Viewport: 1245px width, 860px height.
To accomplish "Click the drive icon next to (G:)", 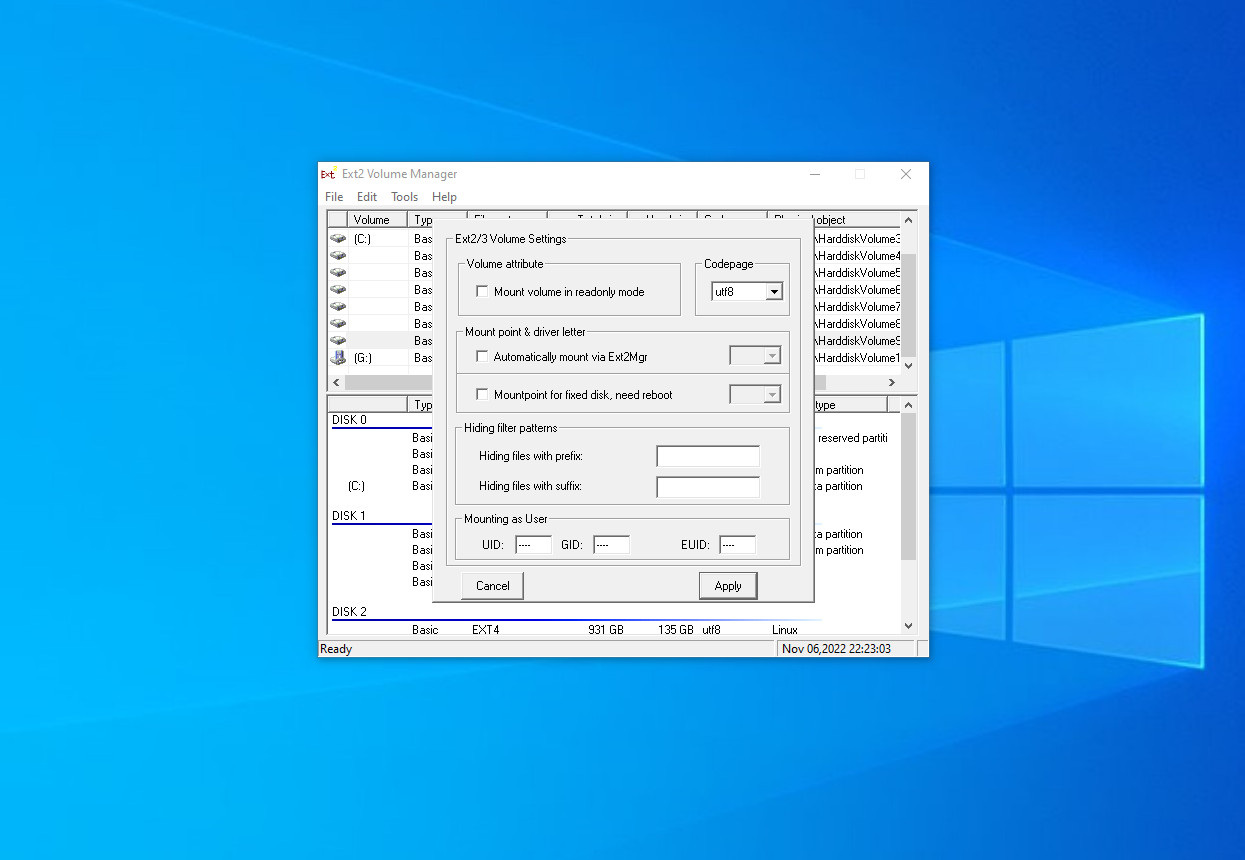I will [337, 357].
